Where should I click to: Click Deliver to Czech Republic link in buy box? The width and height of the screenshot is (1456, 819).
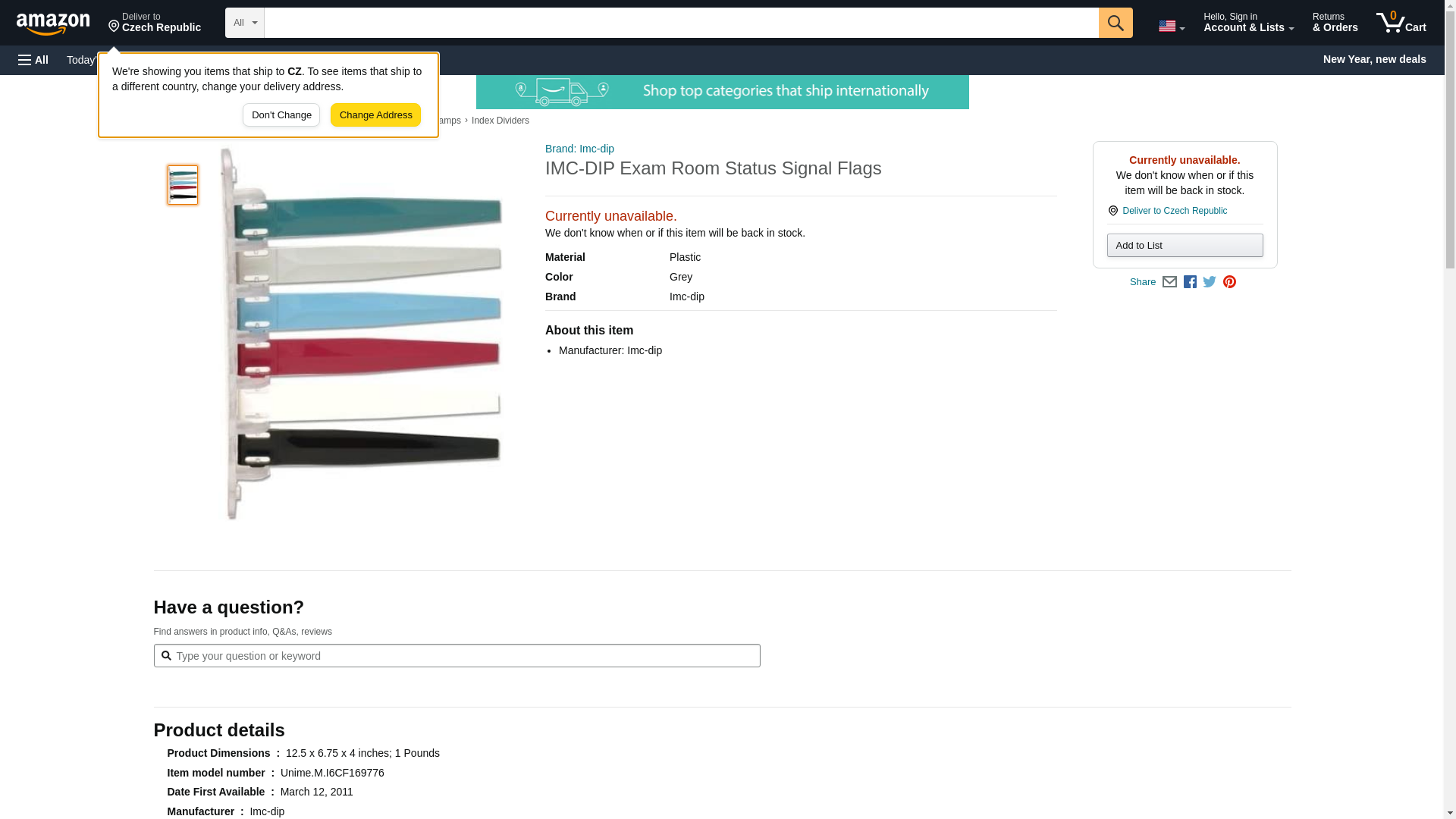click(x=1174, y=211)
